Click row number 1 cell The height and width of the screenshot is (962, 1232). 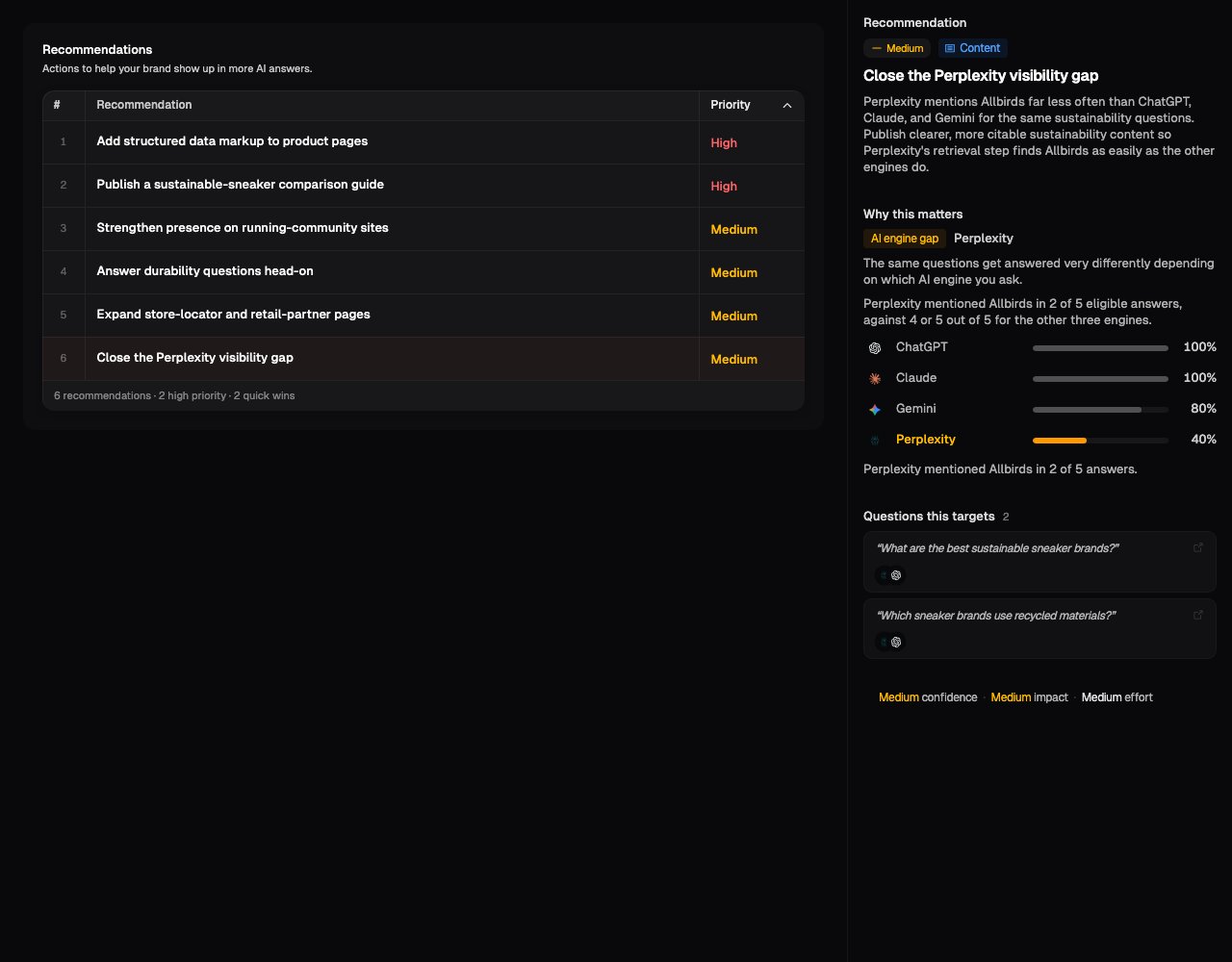(x=64, y=142)
